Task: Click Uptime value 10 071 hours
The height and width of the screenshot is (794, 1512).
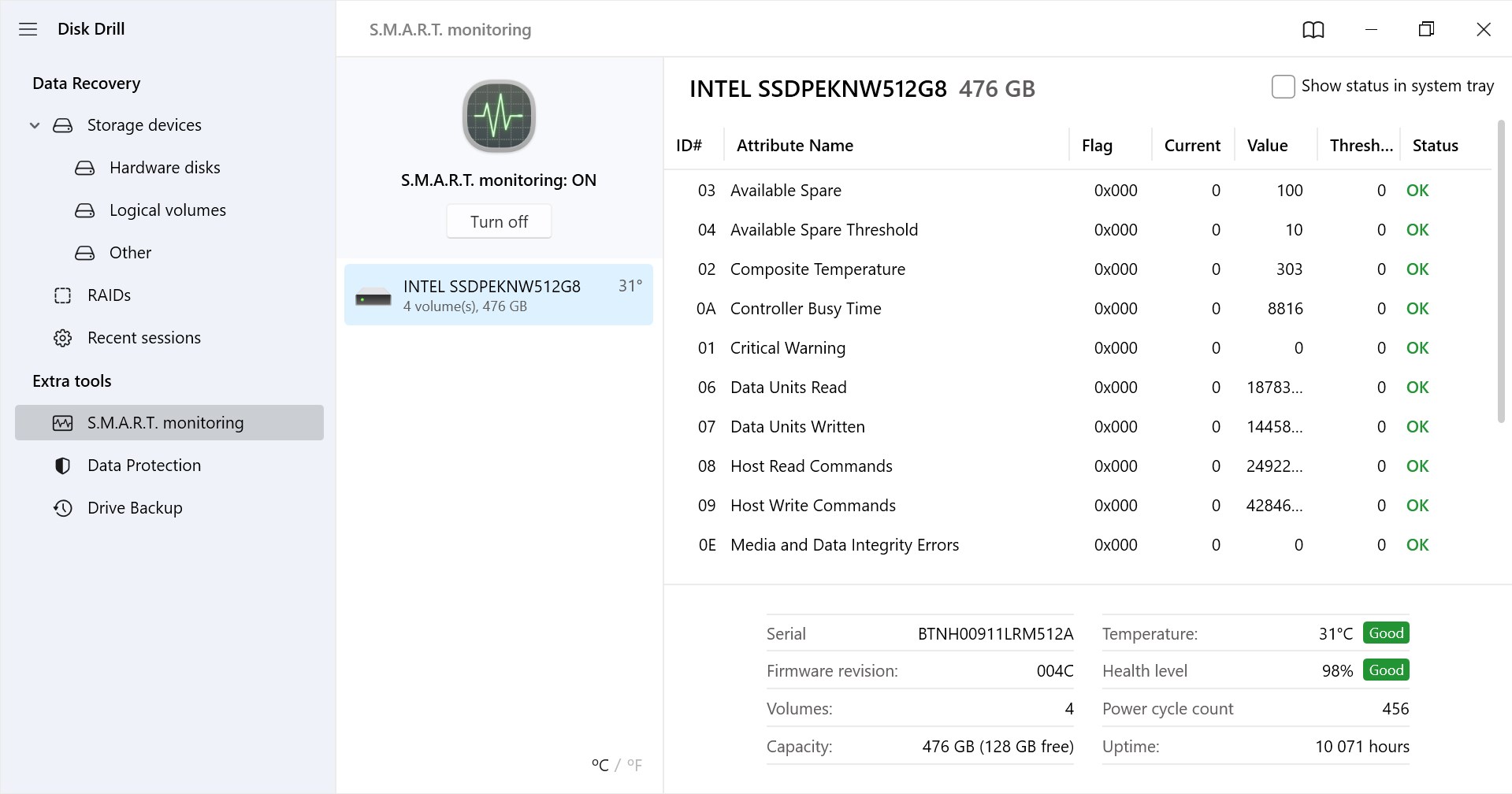Action: point(1362,747)
